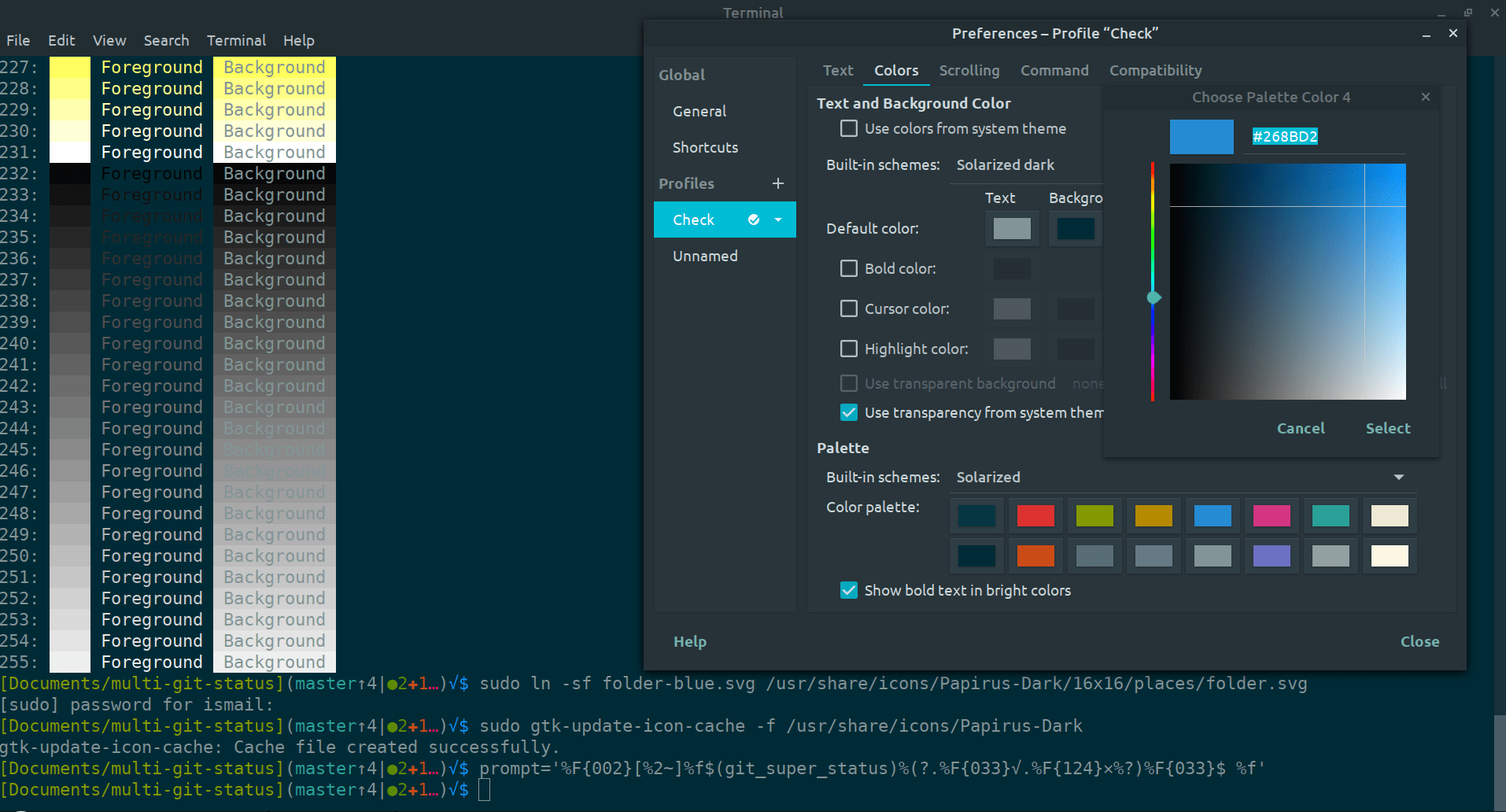This screenshot has width=1506, height=812.
Task: Switch to the Scrolling tab
Action: [969, 70]
